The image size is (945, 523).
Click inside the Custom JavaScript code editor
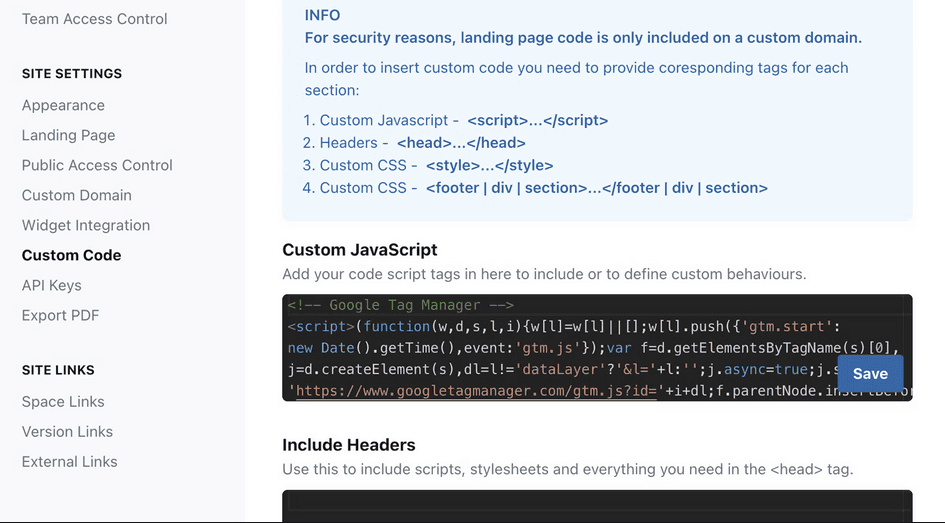pyautogui.click(x=560, y=348)
